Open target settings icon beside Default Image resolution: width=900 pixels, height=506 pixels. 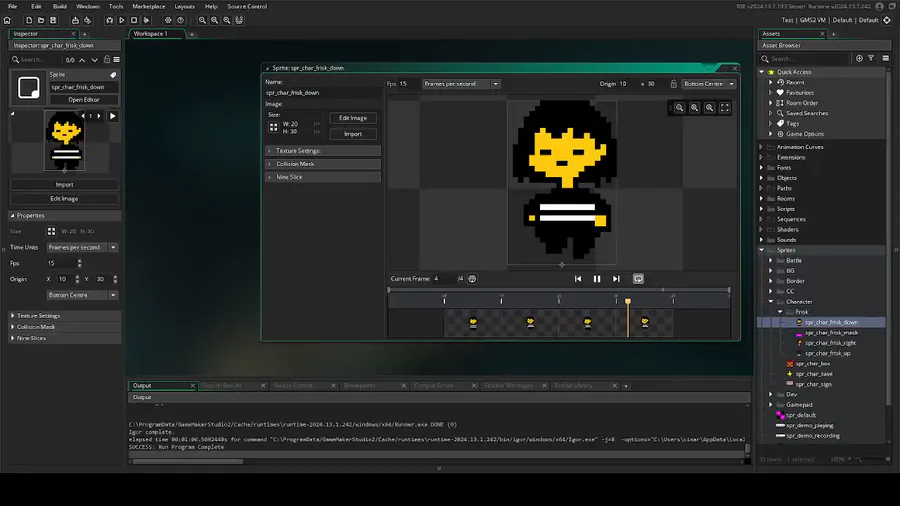pos(887,20)
